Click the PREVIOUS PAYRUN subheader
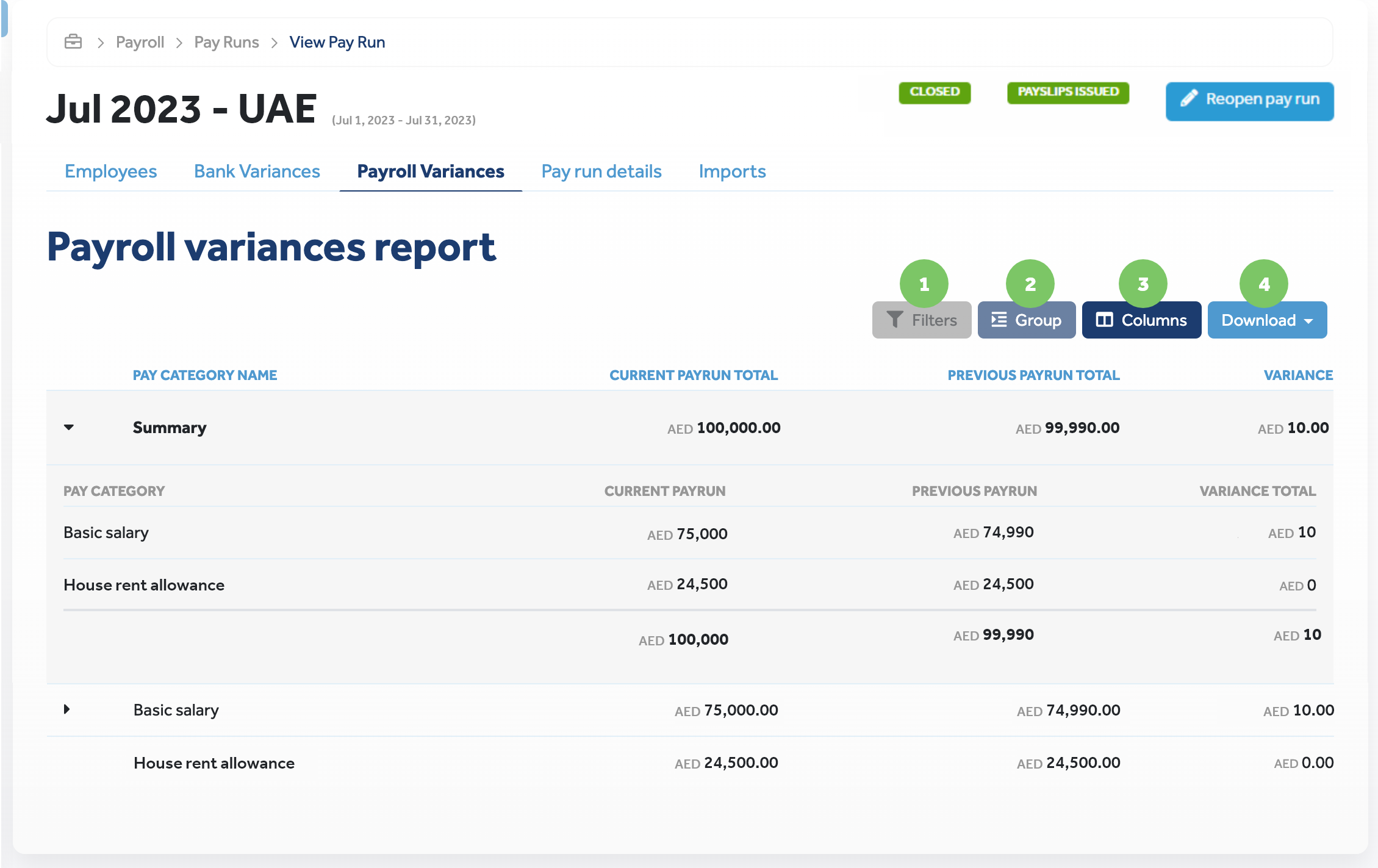Image resolution: width=1378 pixels, height=868 pixels. pos(974,491)
